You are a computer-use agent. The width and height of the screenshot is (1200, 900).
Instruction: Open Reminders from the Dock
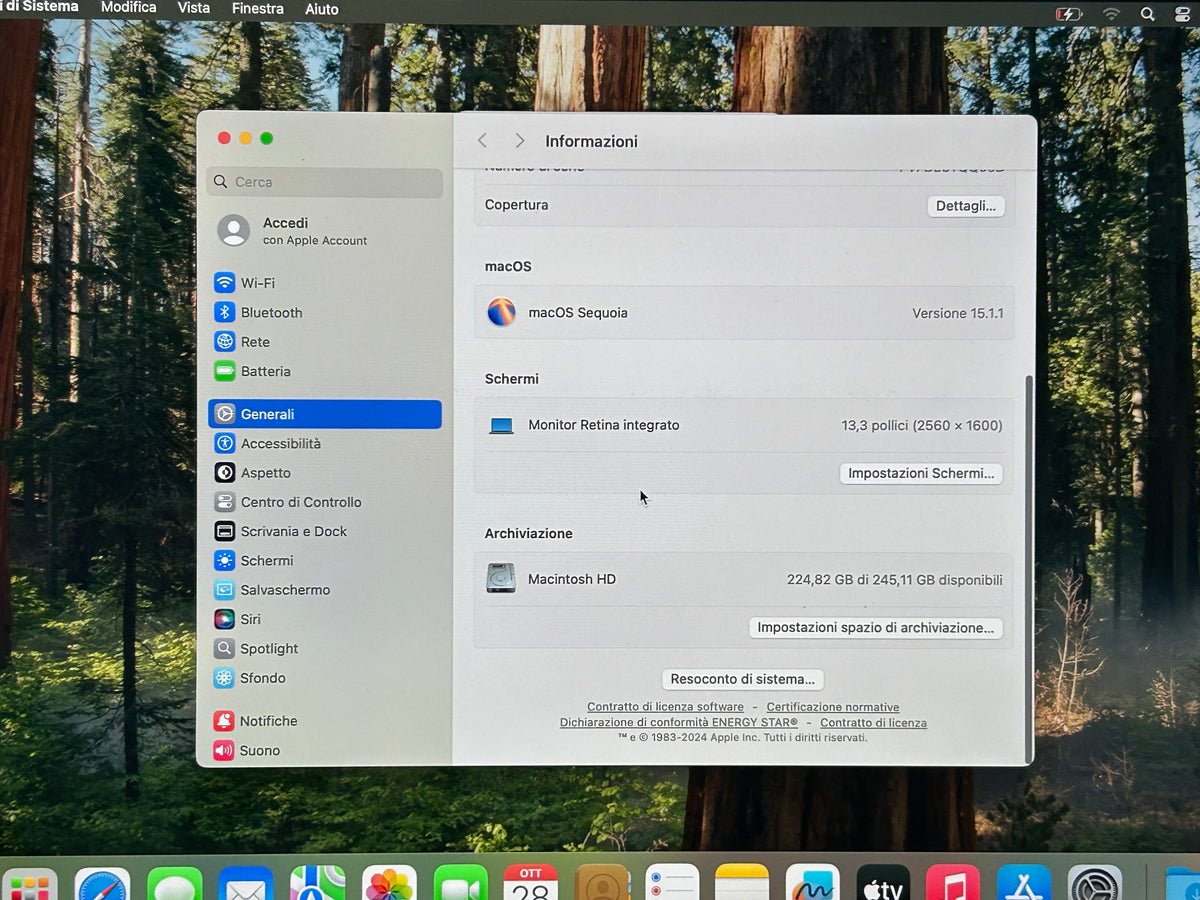[x=672, y=884]
